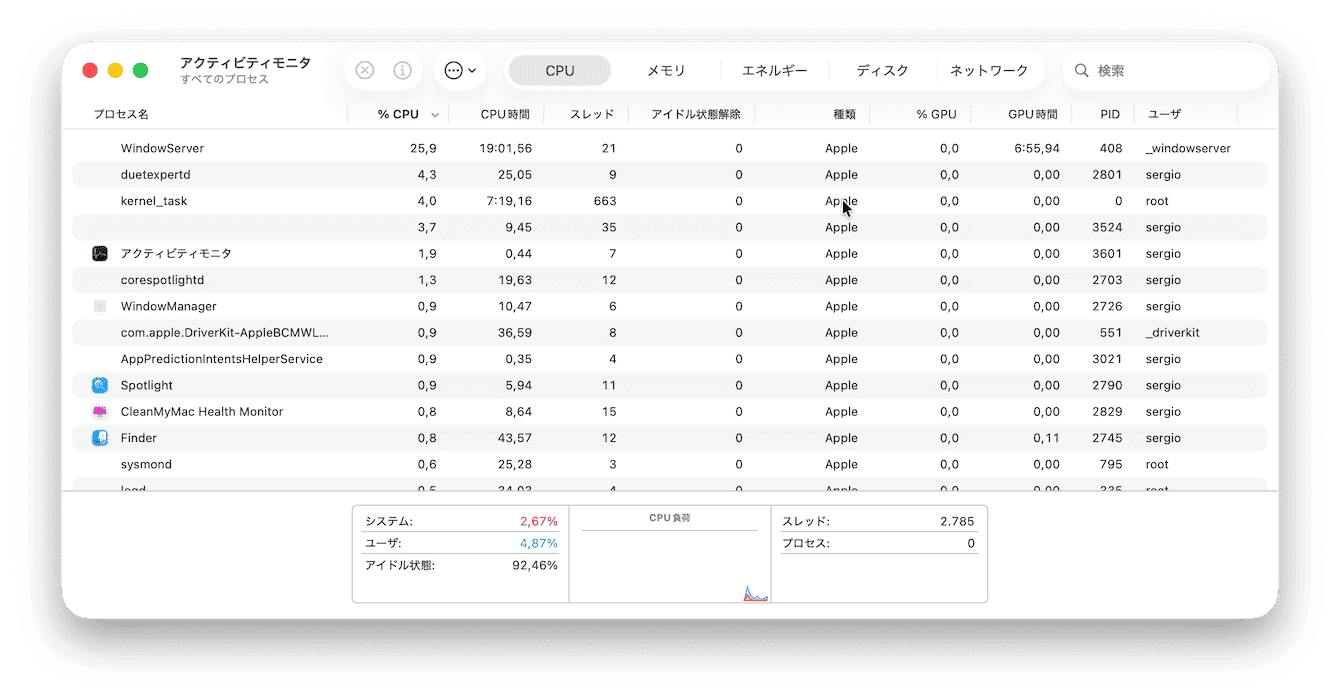Sort by アイドル状態解除 column header
Viewport: 1340px width, 700px height.
(696, 114)
